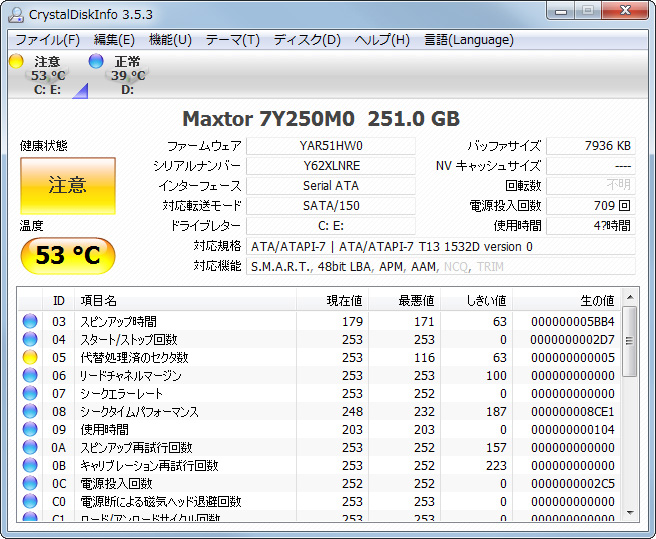Select the row text 代替処理済のセクタ数
Image resolution: width=656 pixels, height=539 pixels.
(x=134, y=357)
